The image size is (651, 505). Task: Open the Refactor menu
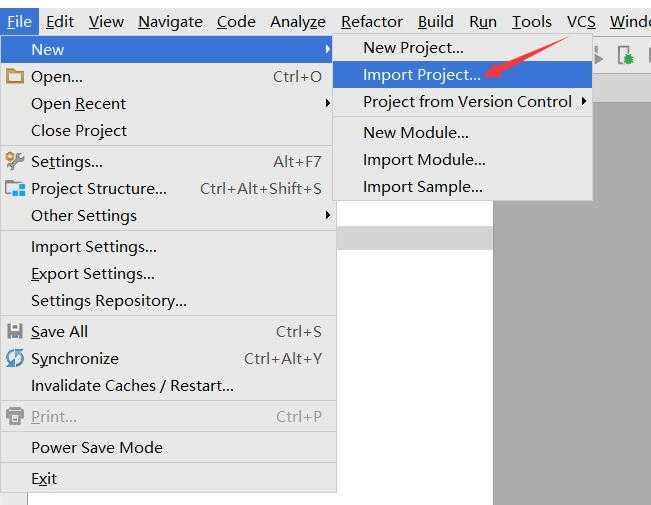pyautogui.click(x=372, y=22)
